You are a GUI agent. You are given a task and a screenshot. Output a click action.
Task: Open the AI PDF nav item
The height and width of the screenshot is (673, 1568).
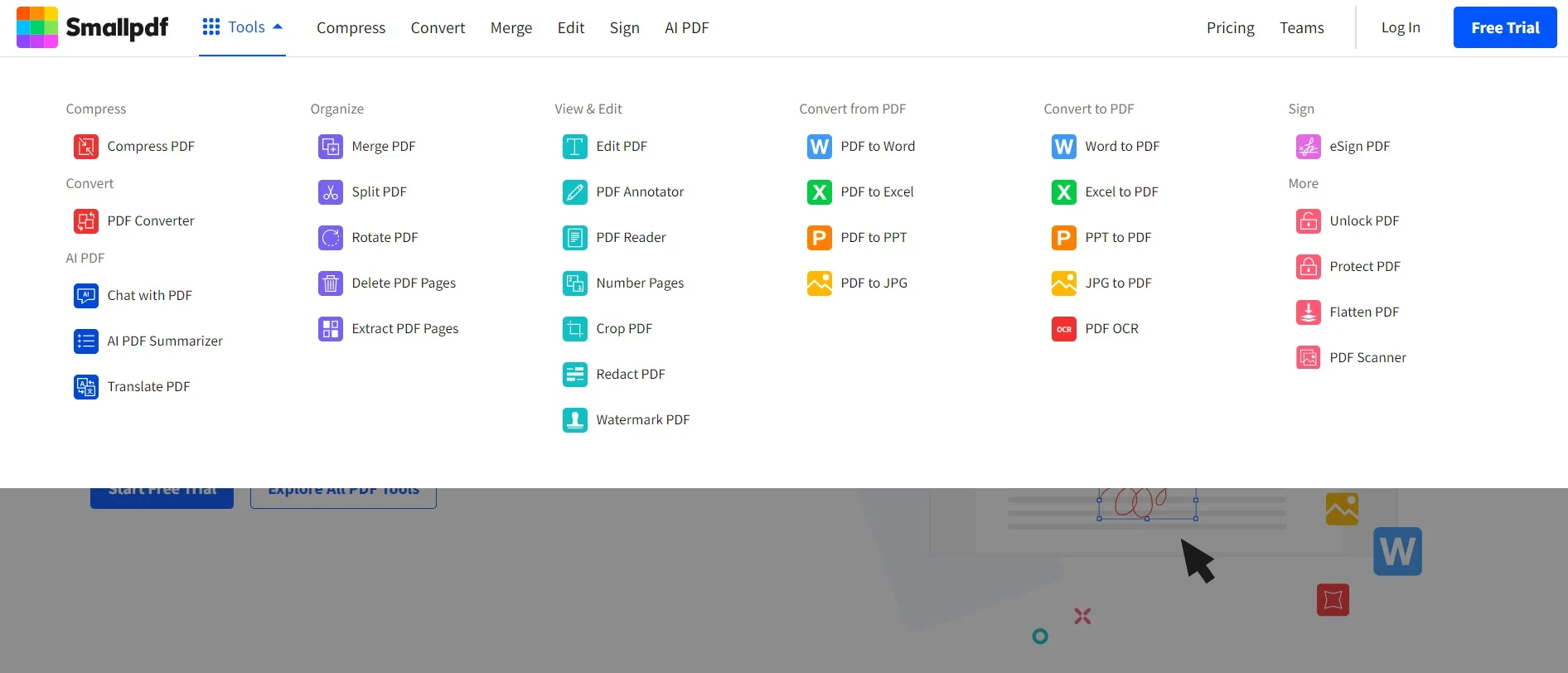(x=686, y=28)
